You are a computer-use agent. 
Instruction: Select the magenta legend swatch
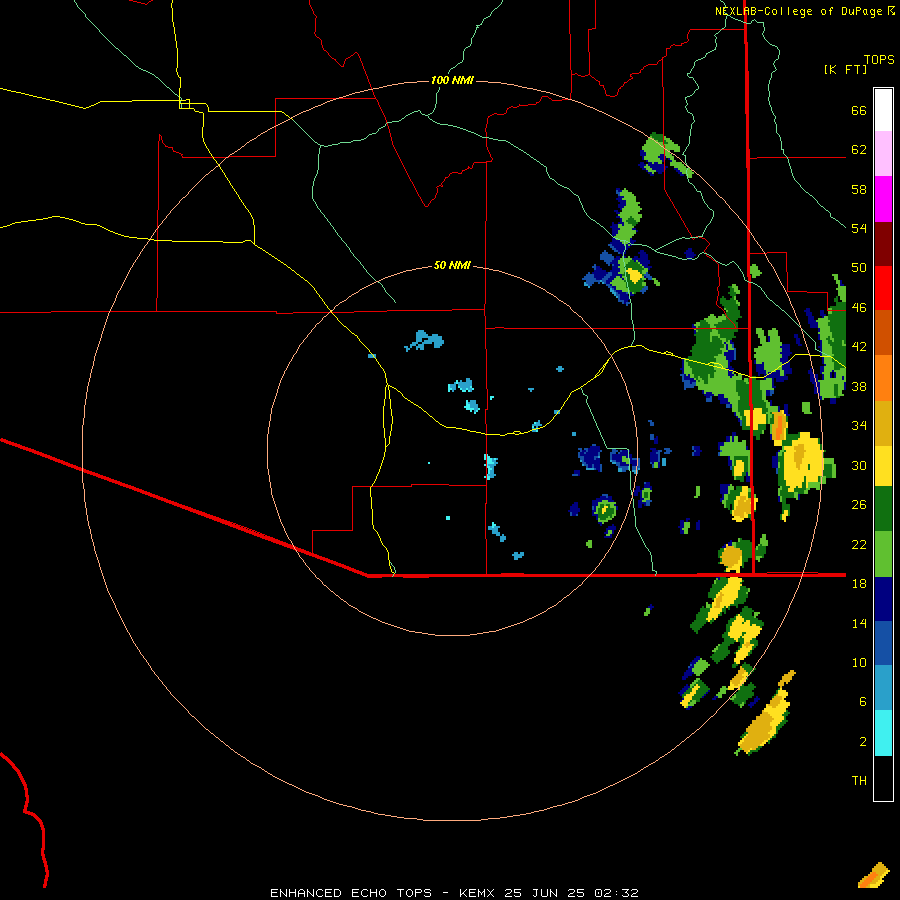883,199
